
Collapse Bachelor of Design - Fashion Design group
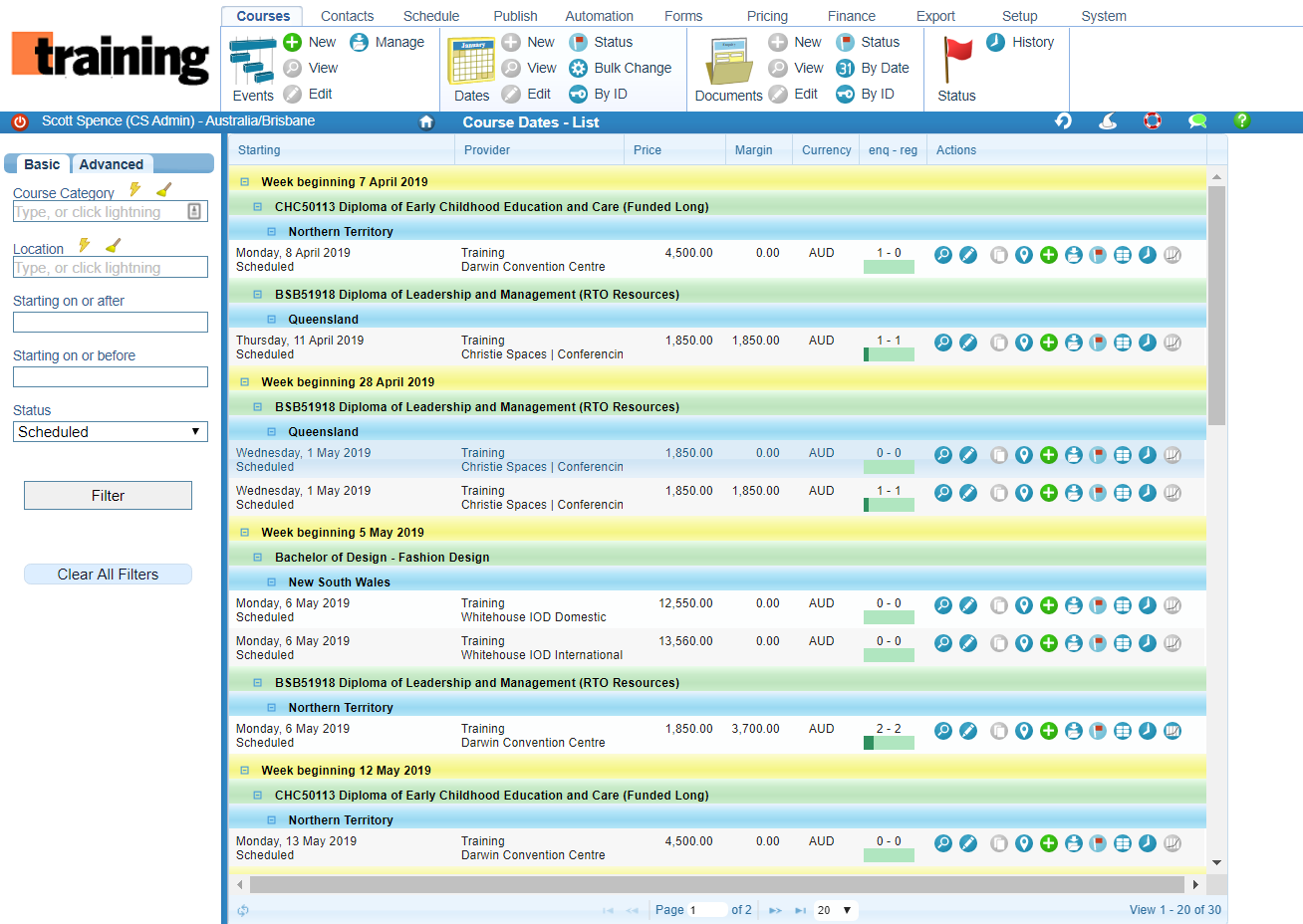coord(258,558)
